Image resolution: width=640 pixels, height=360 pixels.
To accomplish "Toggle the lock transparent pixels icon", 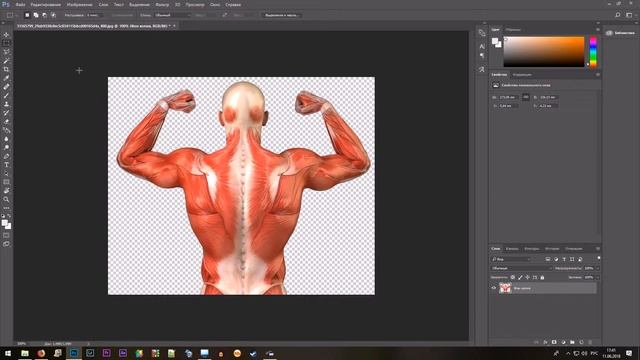I will [513, 278].
